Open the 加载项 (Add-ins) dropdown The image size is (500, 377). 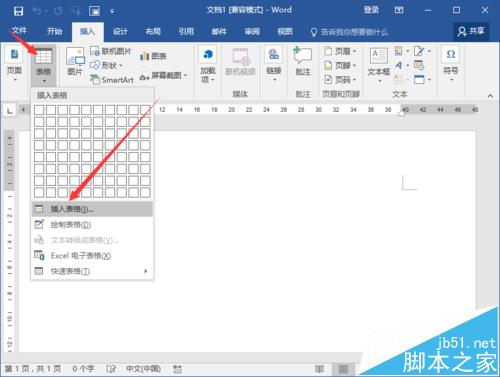(x=208, y=65)
